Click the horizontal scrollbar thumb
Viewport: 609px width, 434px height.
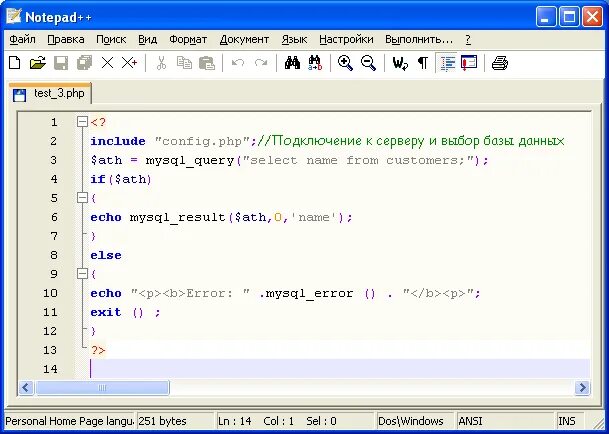point(102,387)
